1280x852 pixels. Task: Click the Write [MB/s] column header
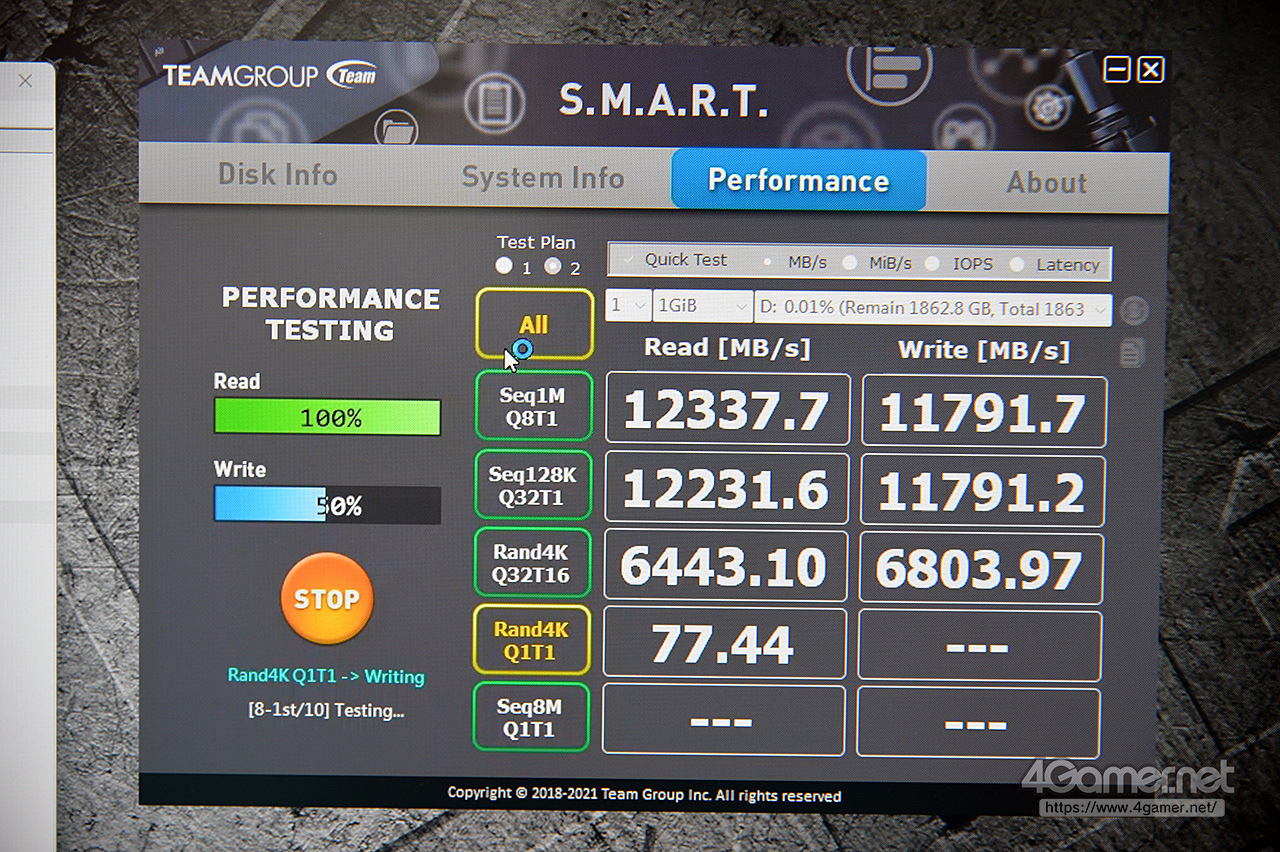(x=984, y=350)
